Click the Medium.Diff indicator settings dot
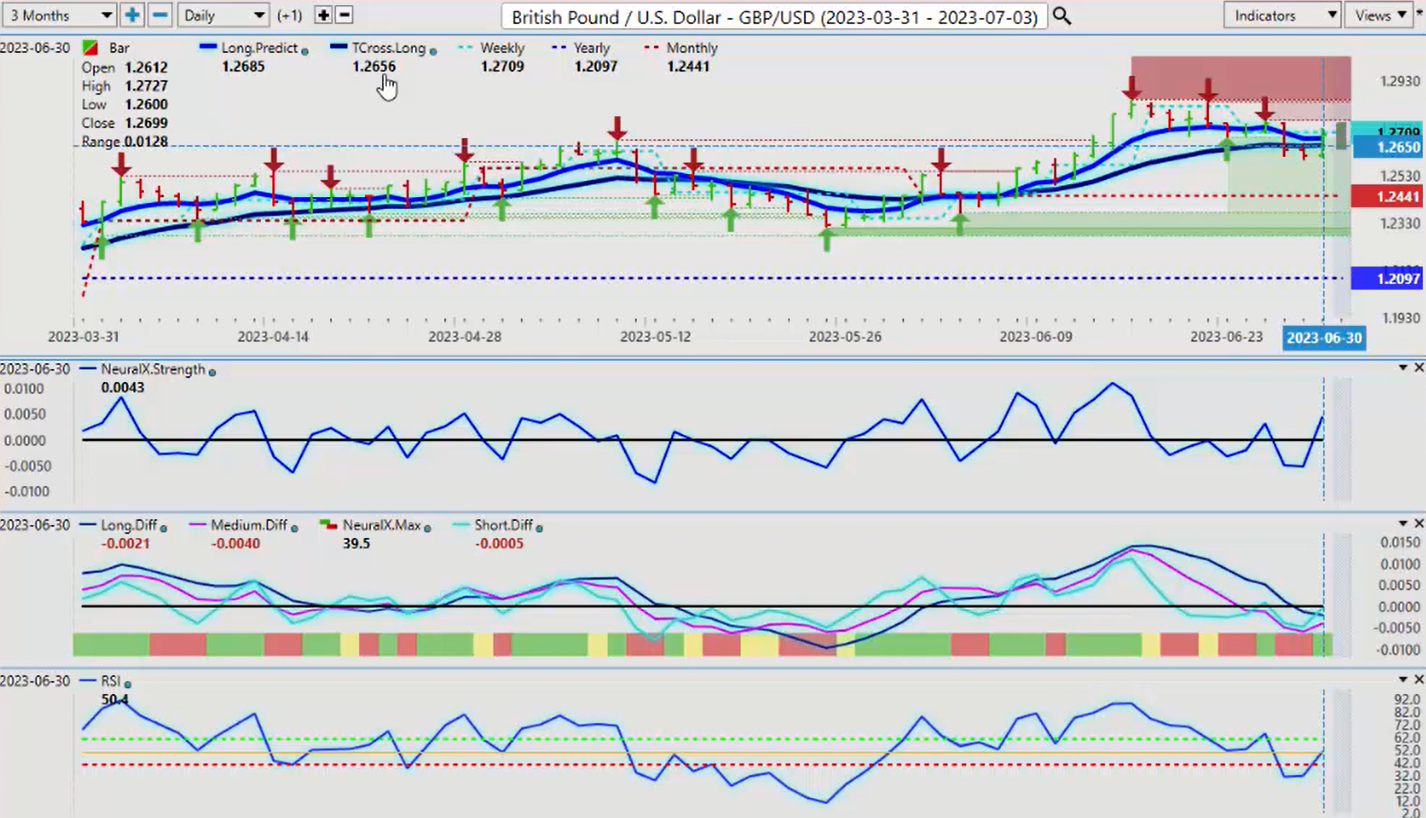 (294, 527)
